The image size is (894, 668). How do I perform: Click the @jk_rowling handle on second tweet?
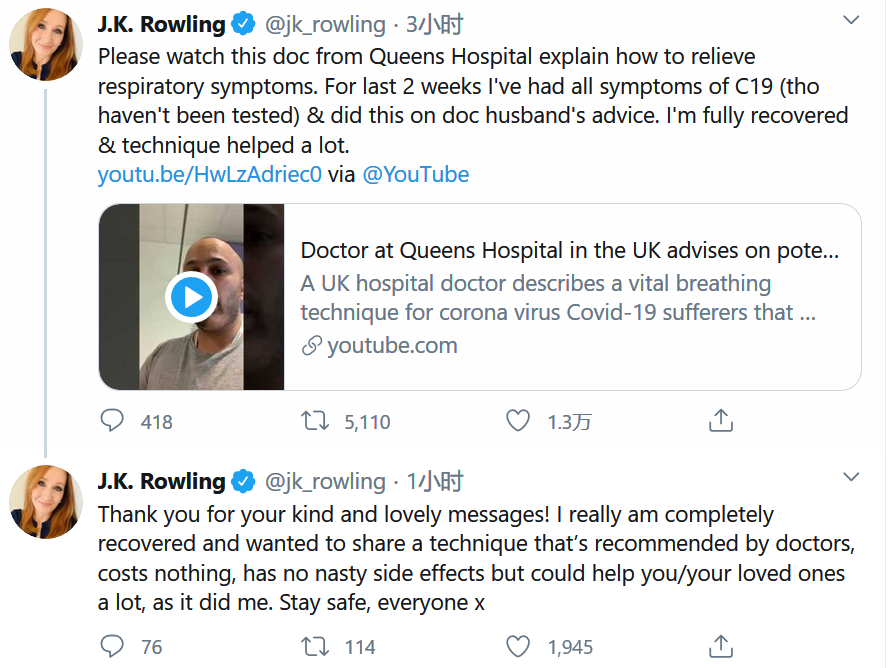click(325, 481)
